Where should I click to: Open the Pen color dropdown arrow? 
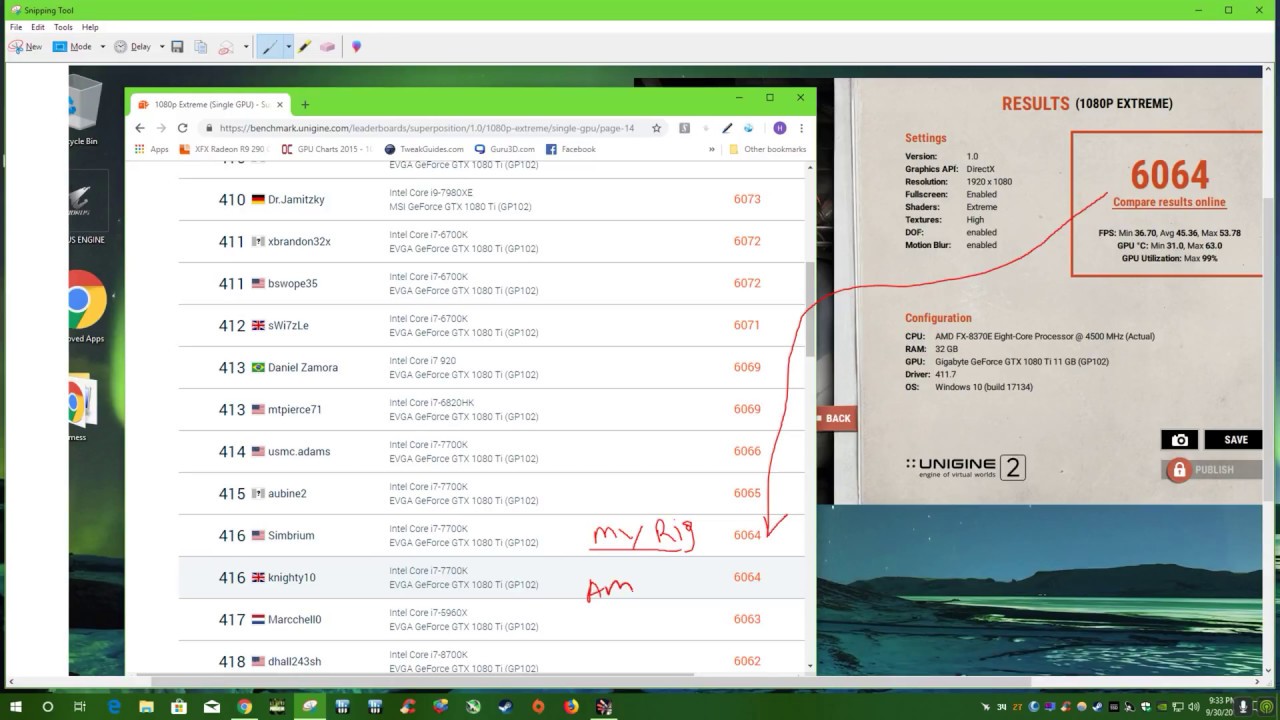(x=288, y=47)
